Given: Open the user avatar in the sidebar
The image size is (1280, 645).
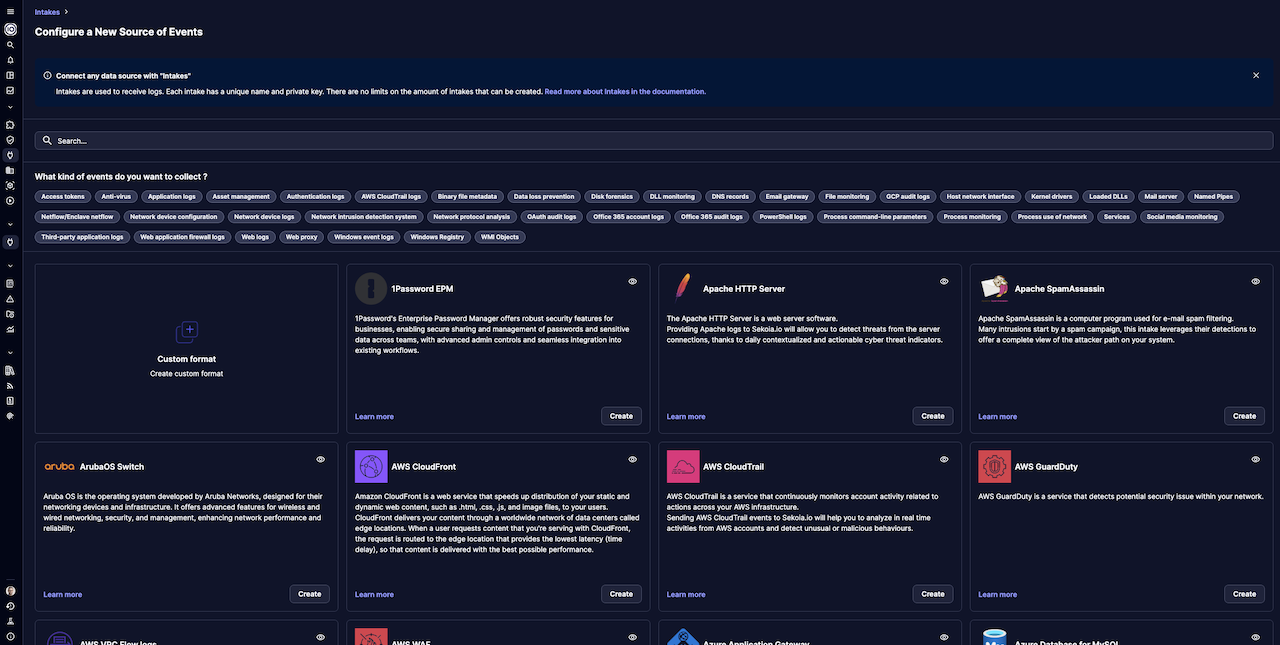Looking at the screenshot, I should point(10,591).
